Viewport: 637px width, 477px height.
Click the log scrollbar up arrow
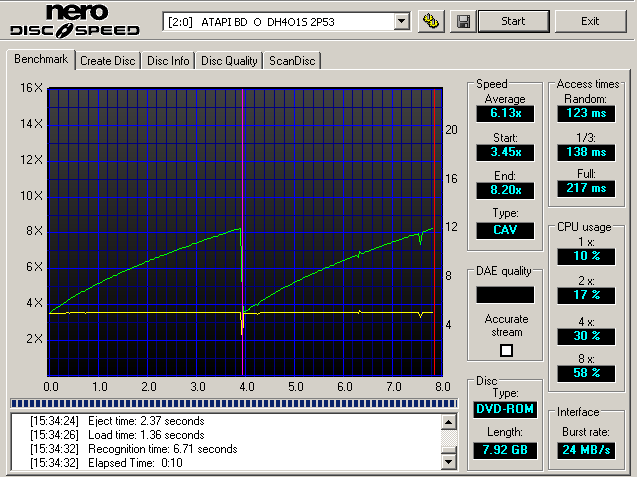(449, 421)
